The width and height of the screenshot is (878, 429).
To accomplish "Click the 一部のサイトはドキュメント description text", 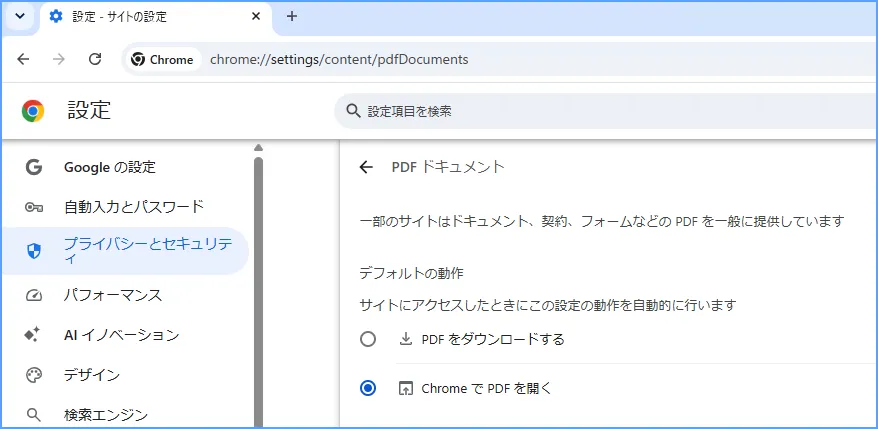I will coord(601,221).
